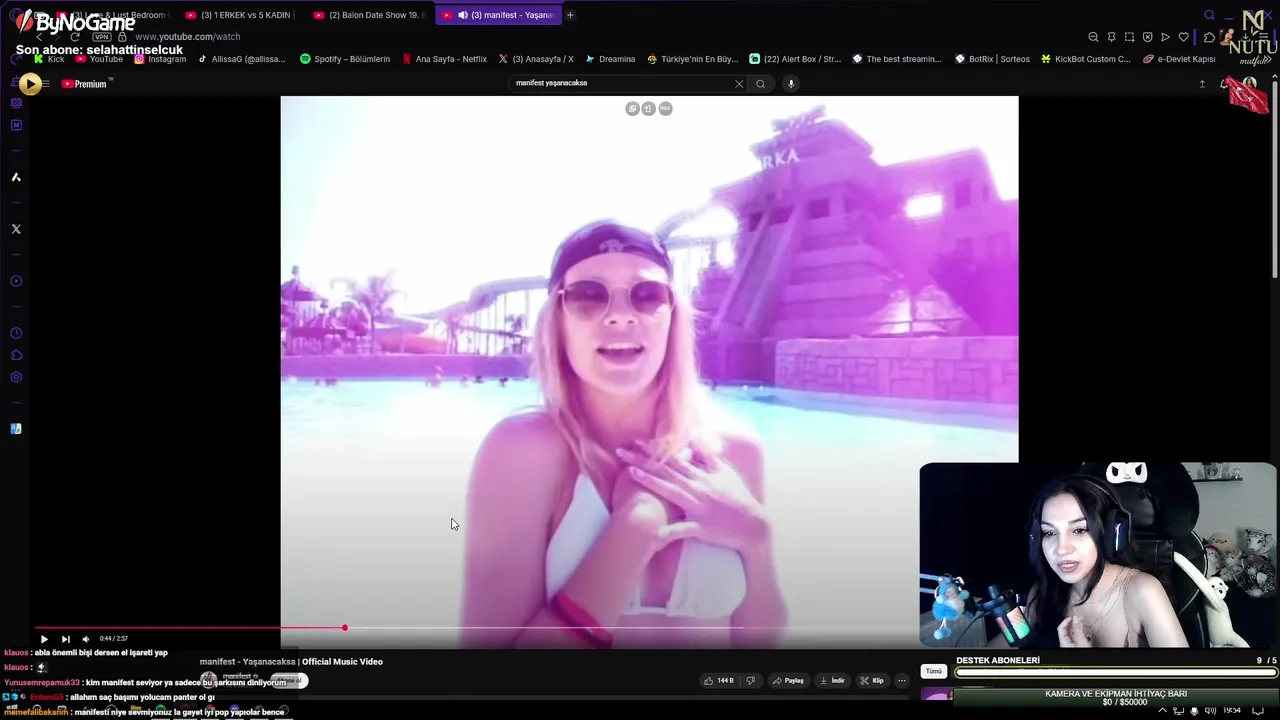The height and width of the screenshot is (720, 1280).
Task: Open the M panel icon in sidebar
Action: pos(16,125)
